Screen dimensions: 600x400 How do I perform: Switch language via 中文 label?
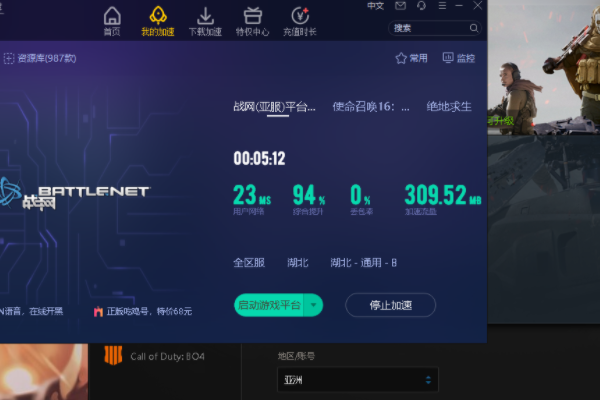coord(375,6)
